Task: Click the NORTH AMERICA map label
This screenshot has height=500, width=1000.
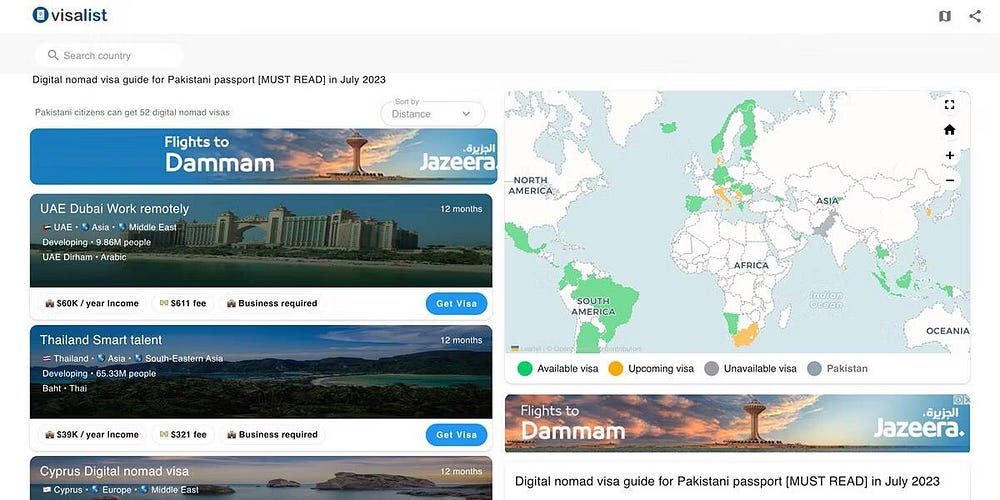Action: (x=529, y=186)
